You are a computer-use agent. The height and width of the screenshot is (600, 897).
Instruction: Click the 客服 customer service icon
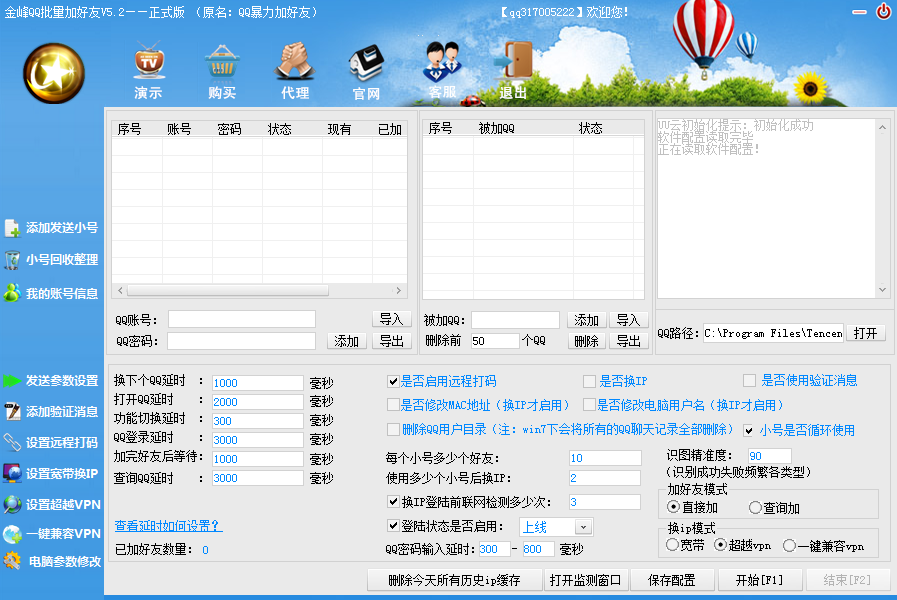441,62
